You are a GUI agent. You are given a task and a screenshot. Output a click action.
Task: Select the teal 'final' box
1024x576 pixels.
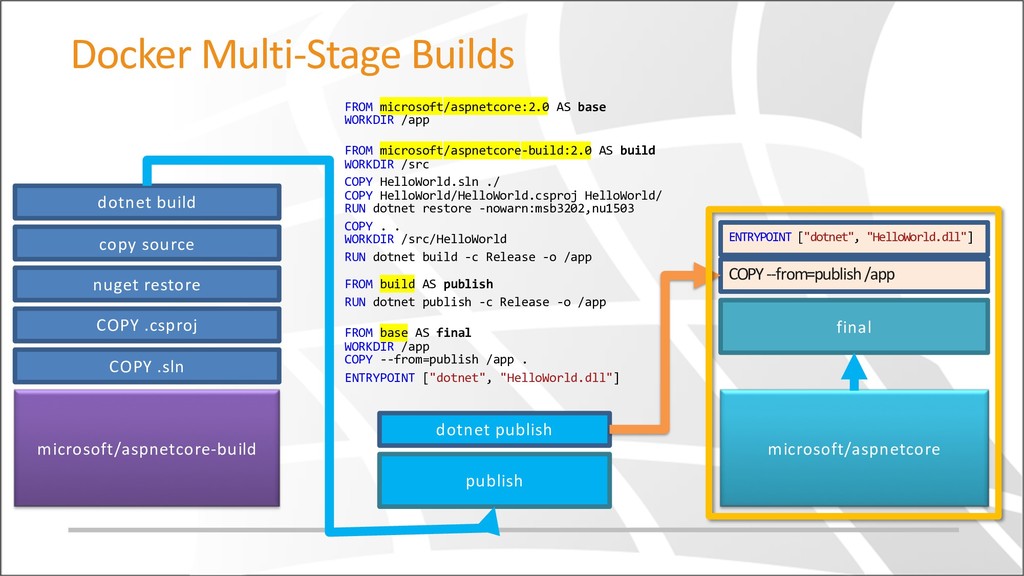[854, 327]
